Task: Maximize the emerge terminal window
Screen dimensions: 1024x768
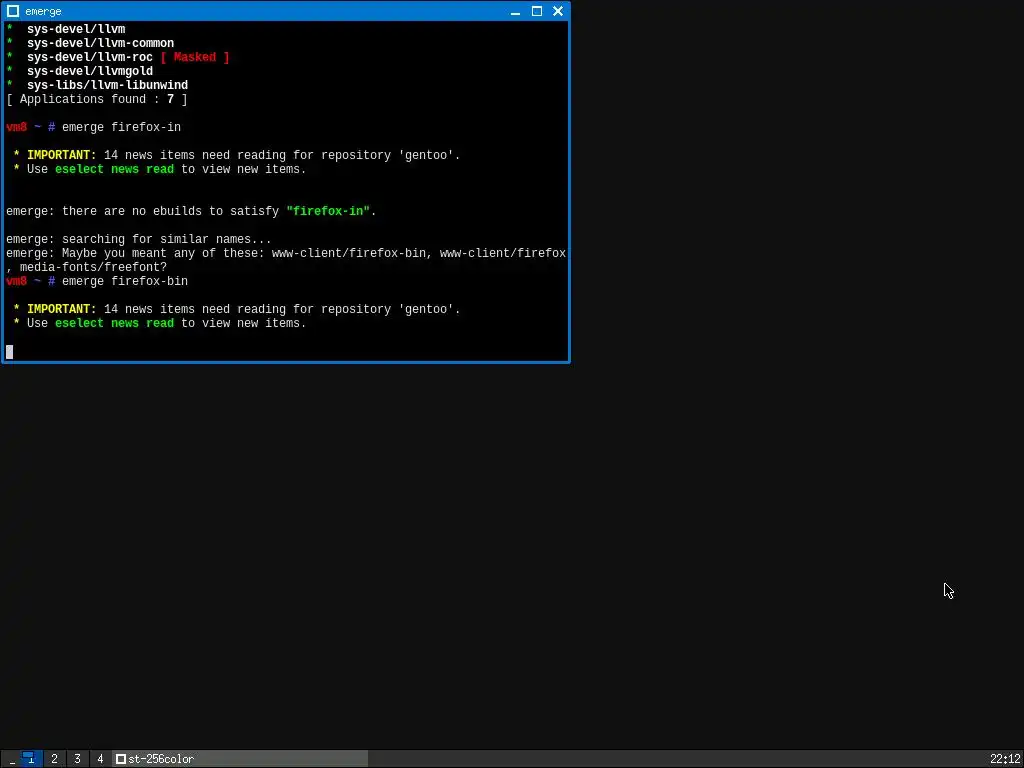Action: pyautogui.click(x=537, y=11)
